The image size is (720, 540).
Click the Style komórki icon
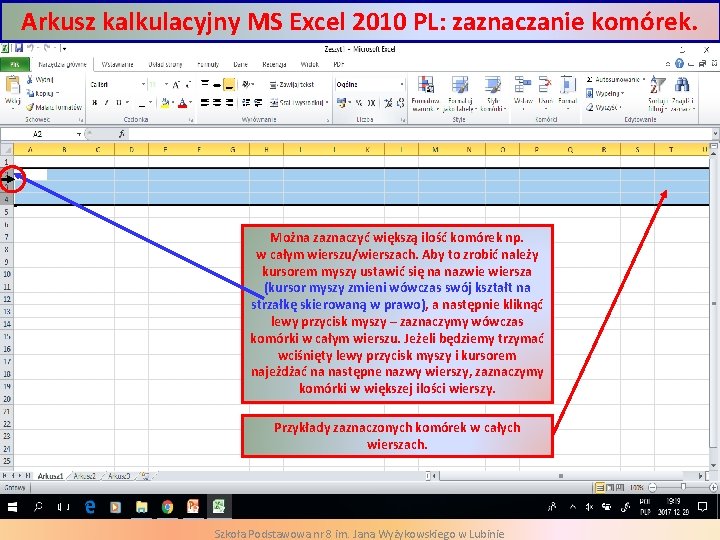[493, 85]
